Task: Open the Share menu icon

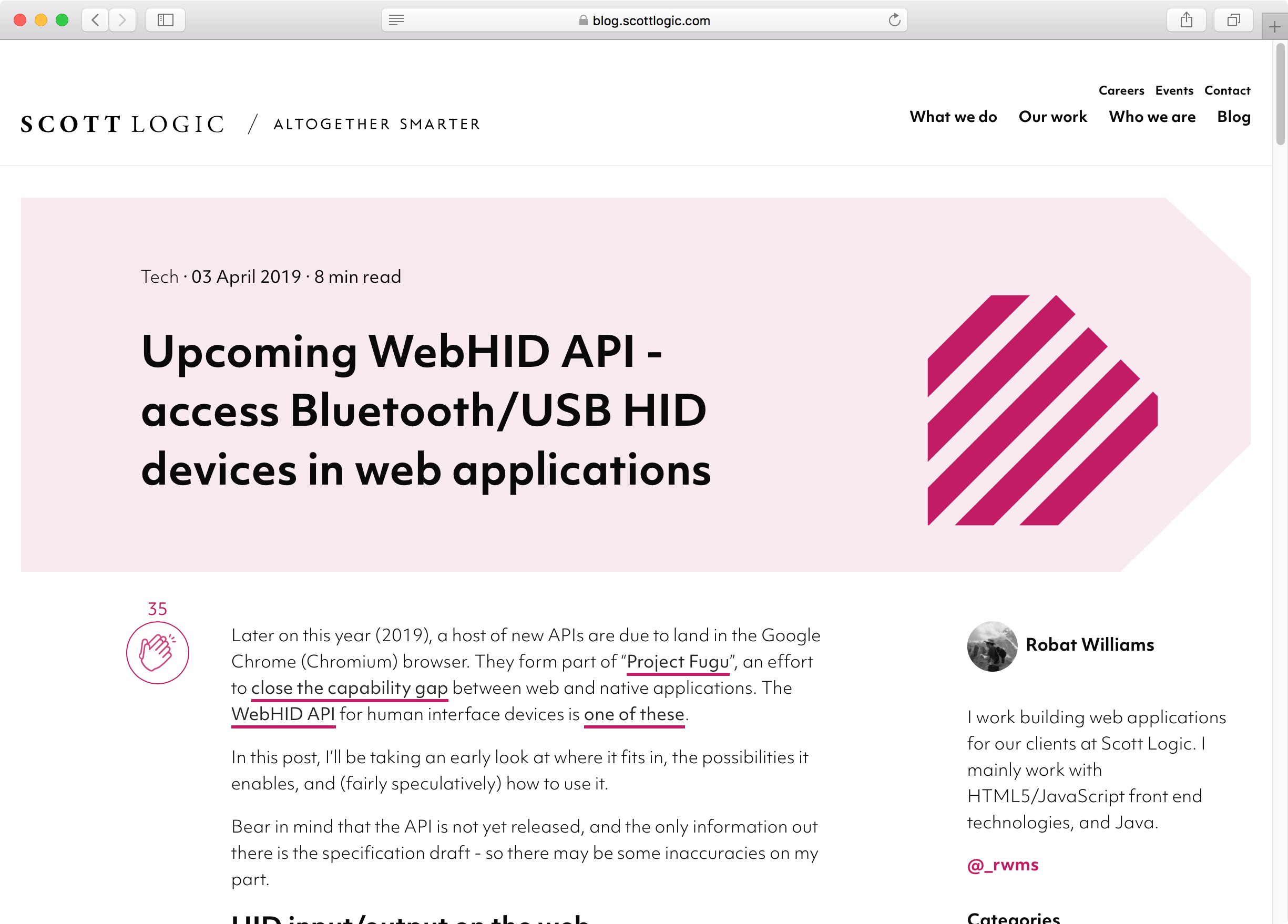Action: point(1187,20)
